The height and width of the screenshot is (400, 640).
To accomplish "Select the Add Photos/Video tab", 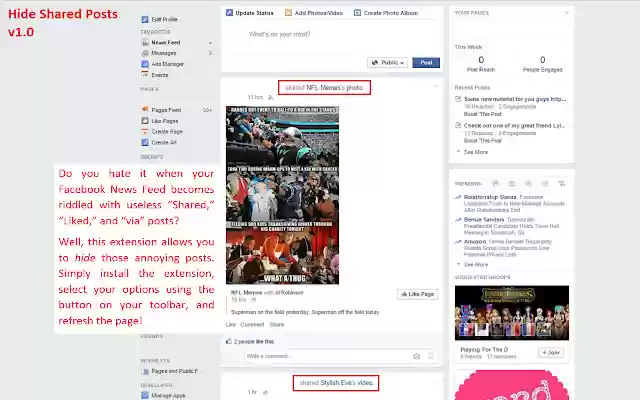I will click(x=313, y=13).
